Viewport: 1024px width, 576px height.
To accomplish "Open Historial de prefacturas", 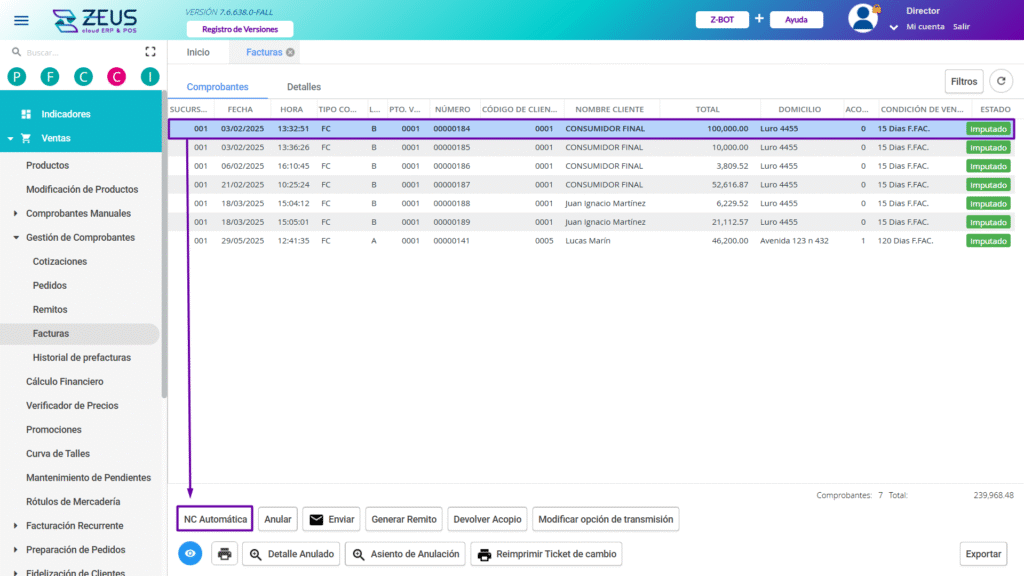I will click(x=82, y=357).
